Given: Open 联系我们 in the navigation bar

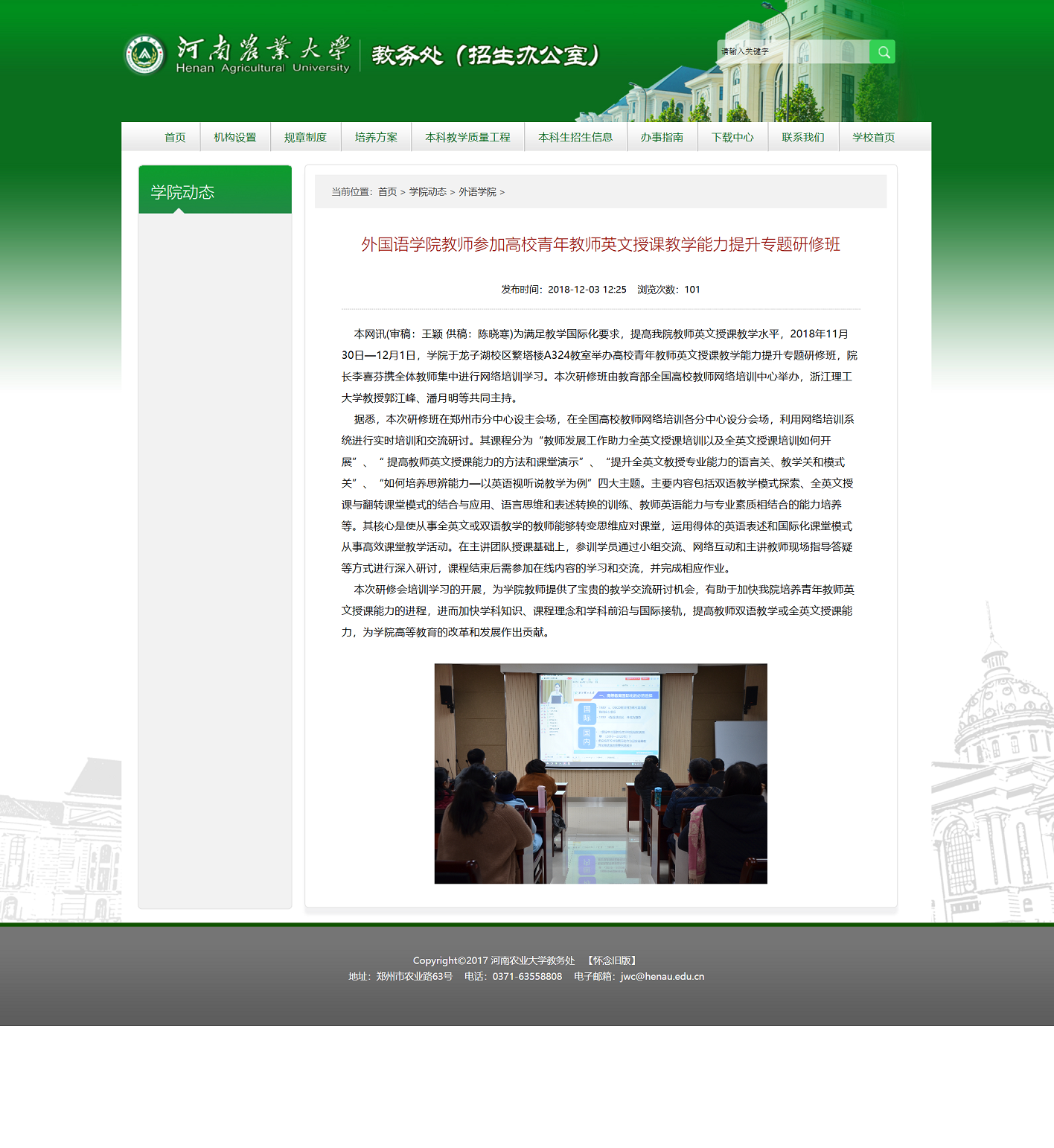Looking at the screenshot, I should [803, 138].
